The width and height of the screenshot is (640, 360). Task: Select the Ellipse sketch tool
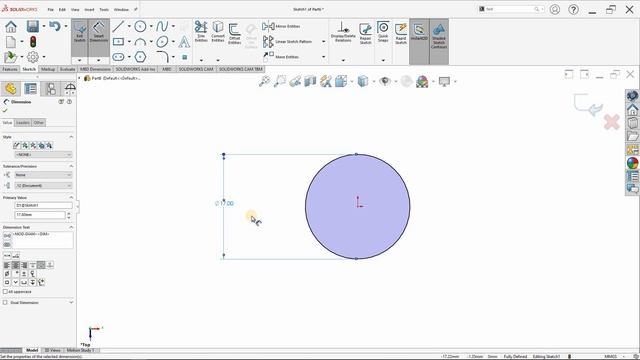point(162,42)
